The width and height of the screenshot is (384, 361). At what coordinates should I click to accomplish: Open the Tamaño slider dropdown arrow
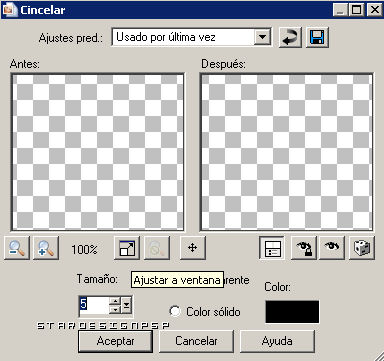pyautogui.click(x=126, y=305)
